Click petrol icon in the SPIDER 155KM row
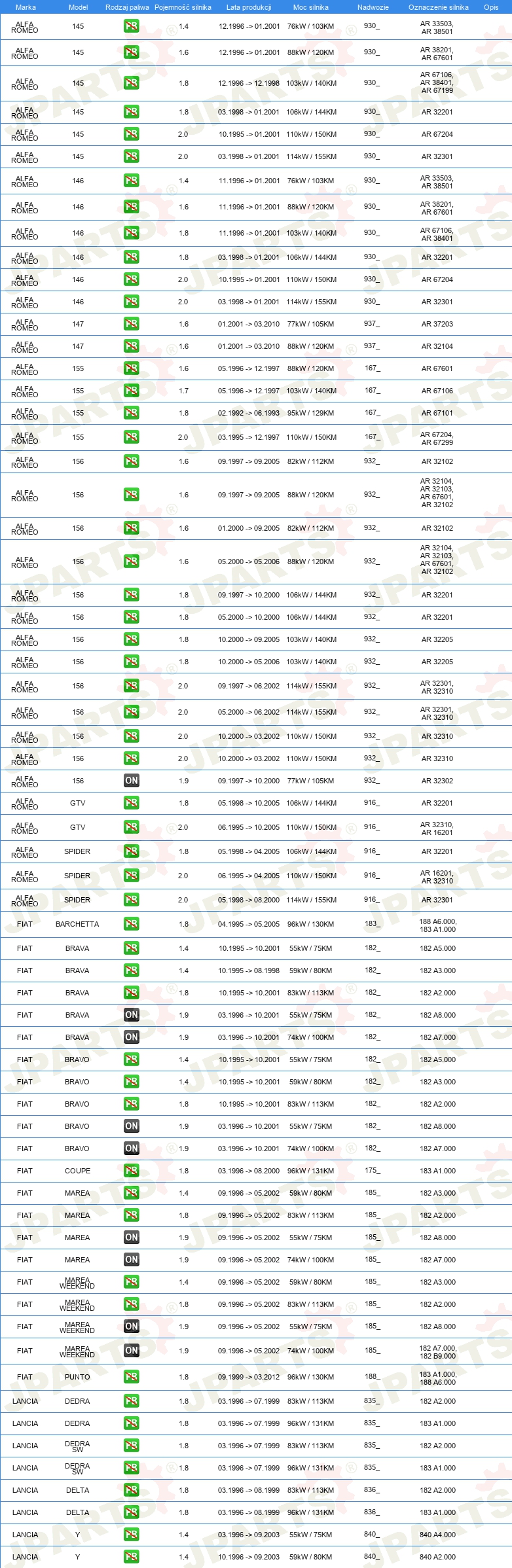 pos(131,900)
